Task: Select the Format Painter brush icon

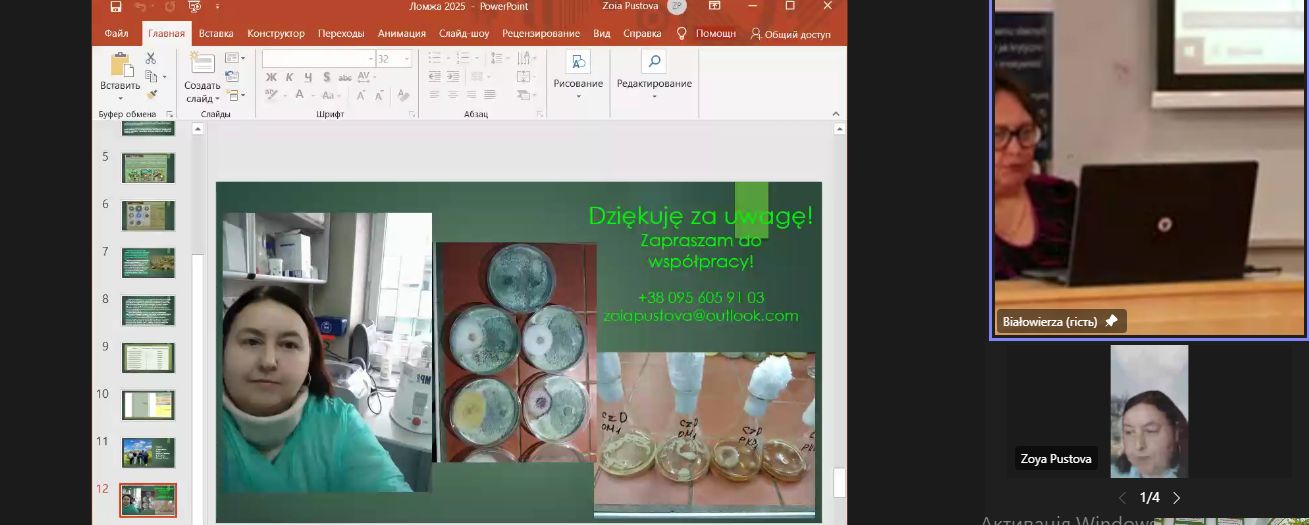Action: [151, 95]
